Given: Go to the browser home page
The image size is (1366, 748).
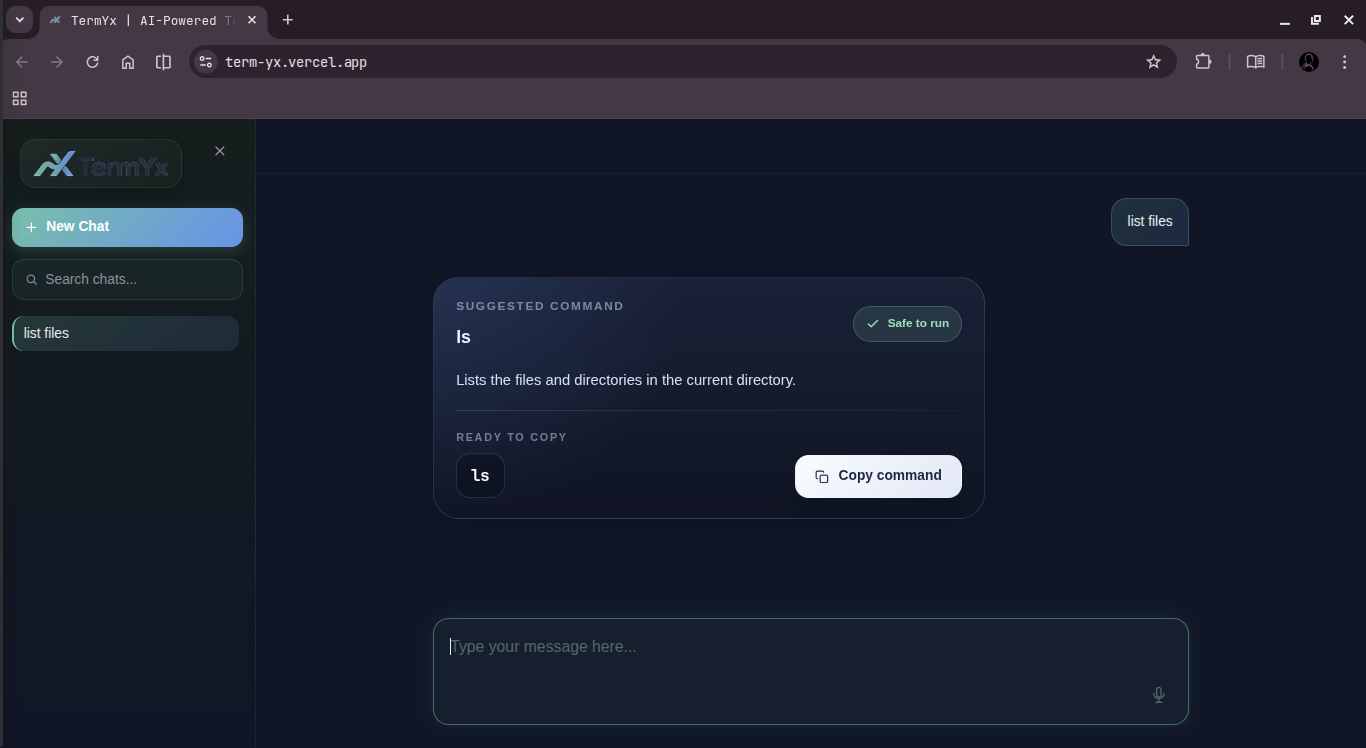Looking at the screenshot, I should pos(128,62).
